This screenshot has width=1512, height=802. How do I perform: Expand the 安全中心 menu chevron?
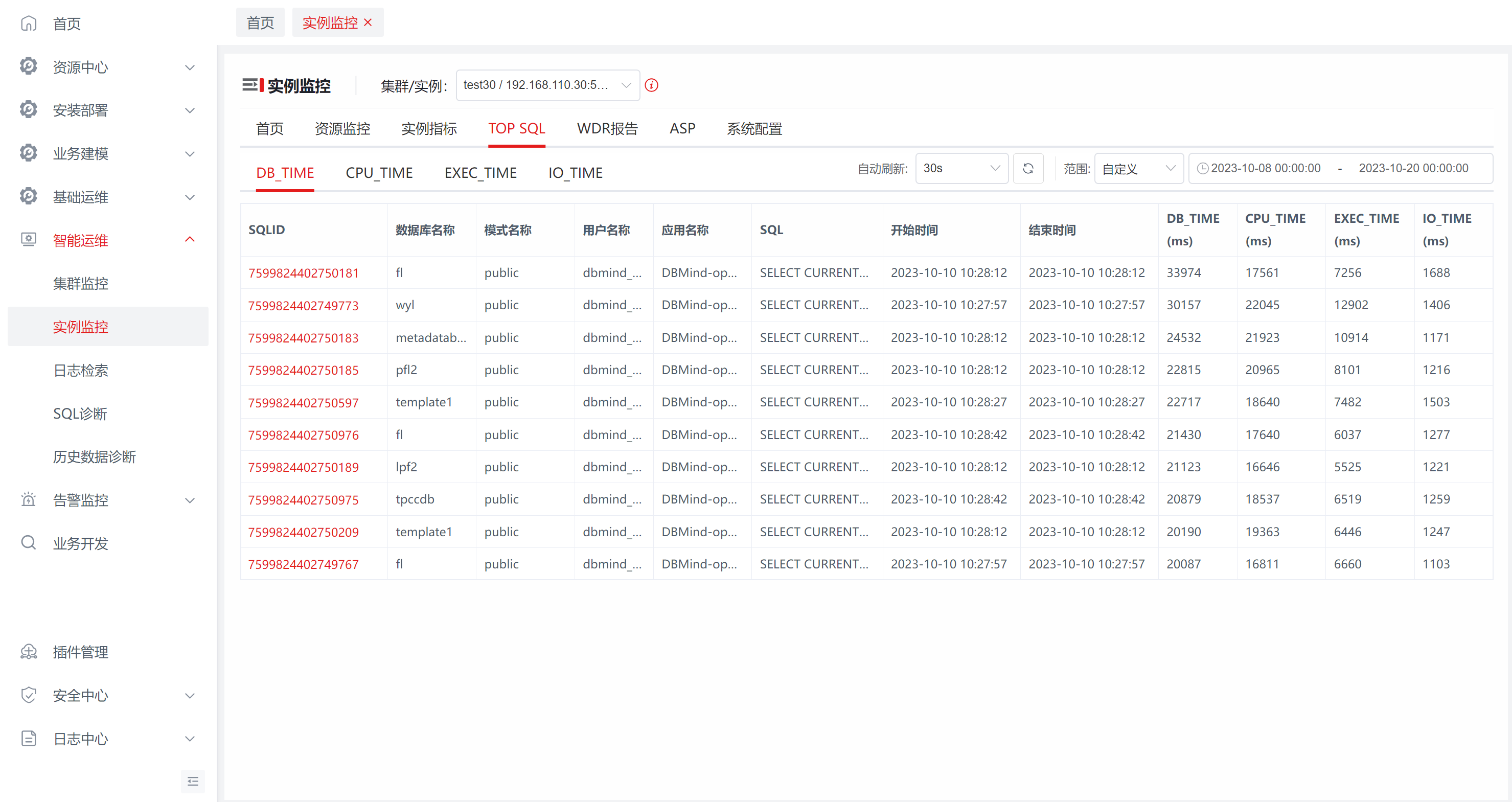point(190,696)
